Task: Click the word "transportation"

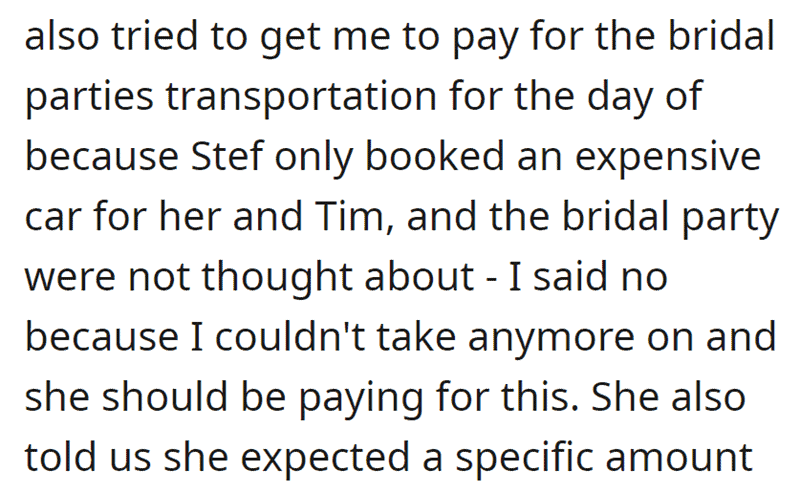Action: click(x=301, y=96)
